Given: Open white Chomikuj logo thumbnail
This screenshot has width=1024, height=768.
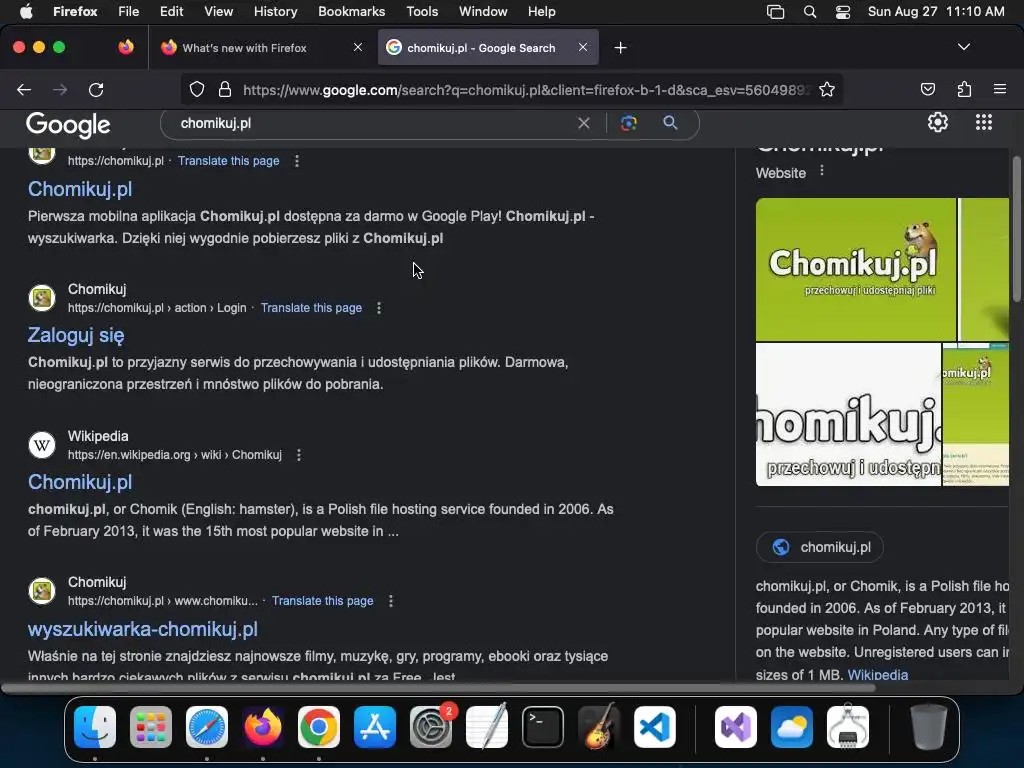Looking at the screenshot, I should point(848,415).
